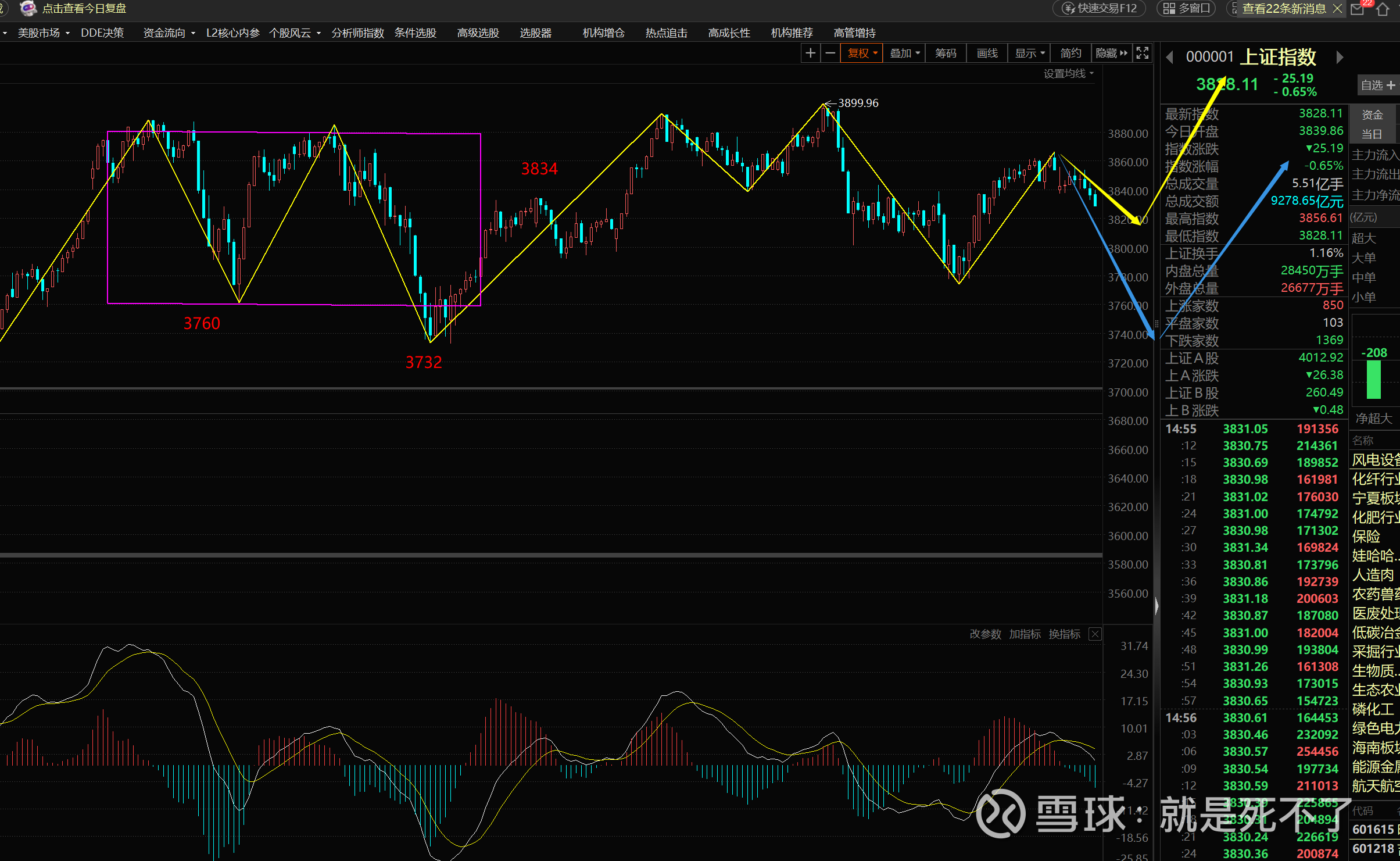Open the 条件选股 menu item
Screen dimensions: 1400x861
[415, 33]
